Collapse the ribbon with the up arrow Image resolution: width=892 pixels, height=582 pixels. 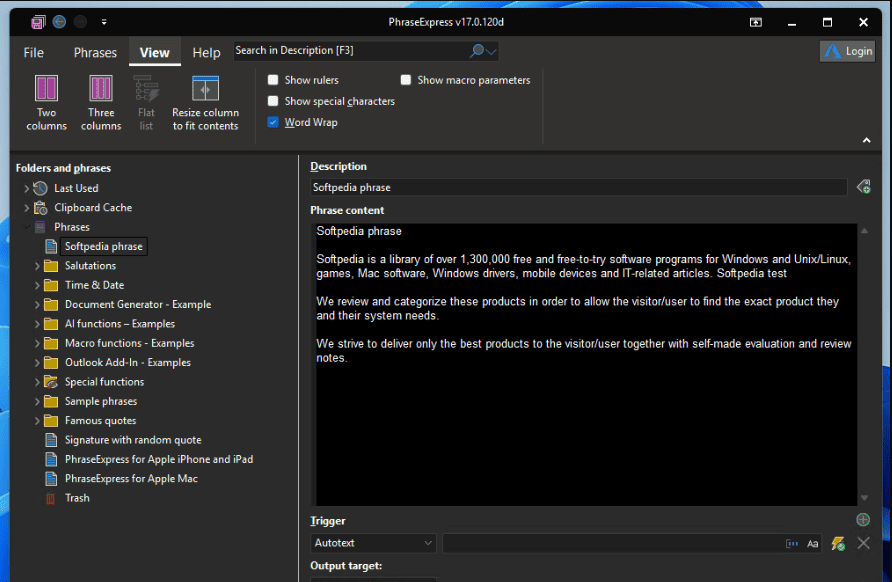[866, 140]
